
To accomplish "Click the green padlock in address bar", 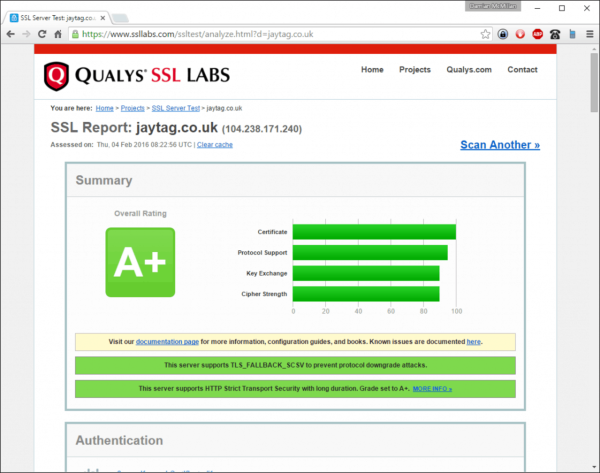I will [75, 34].
